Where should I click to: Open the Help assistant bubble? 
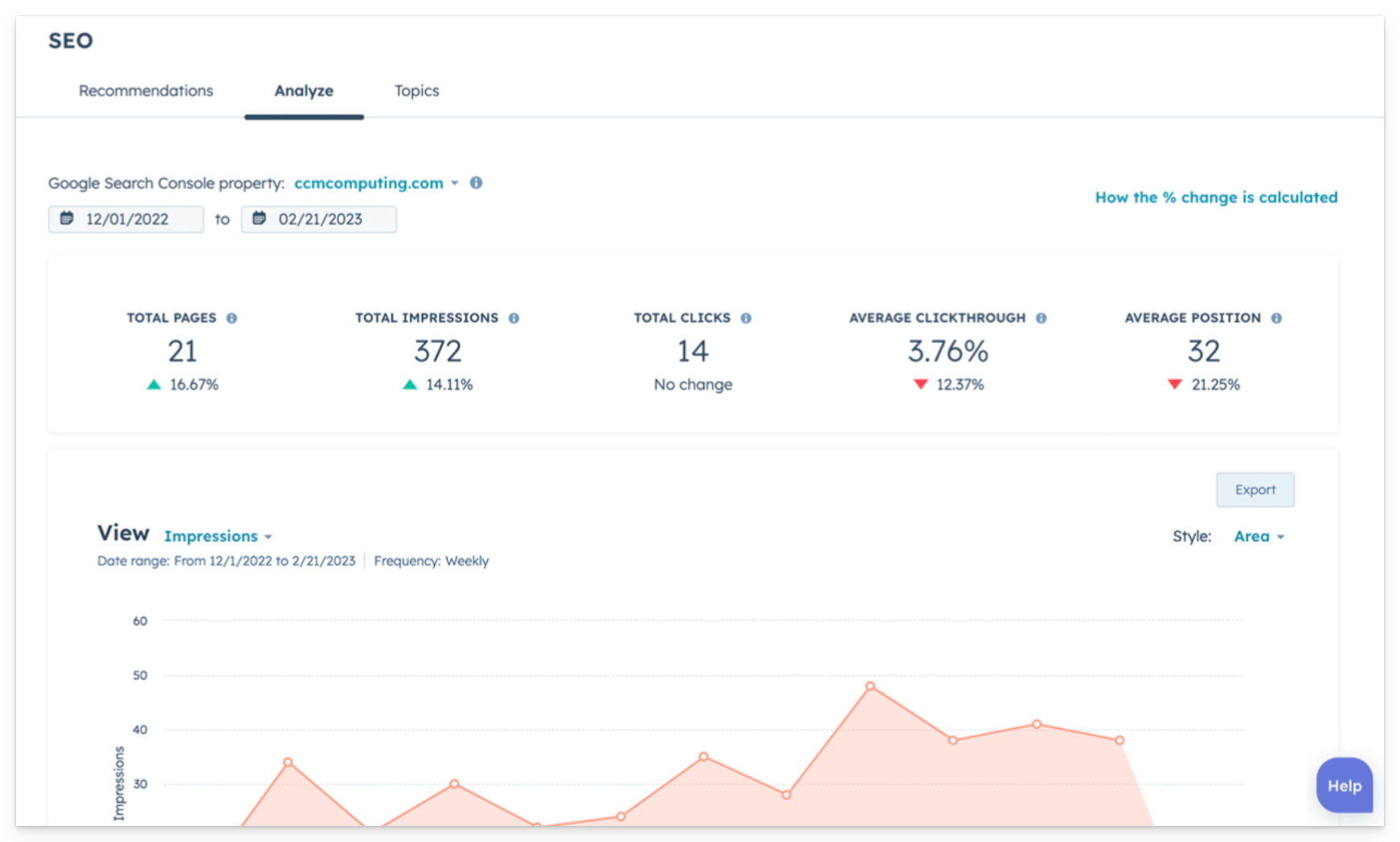coord(1344,786)
